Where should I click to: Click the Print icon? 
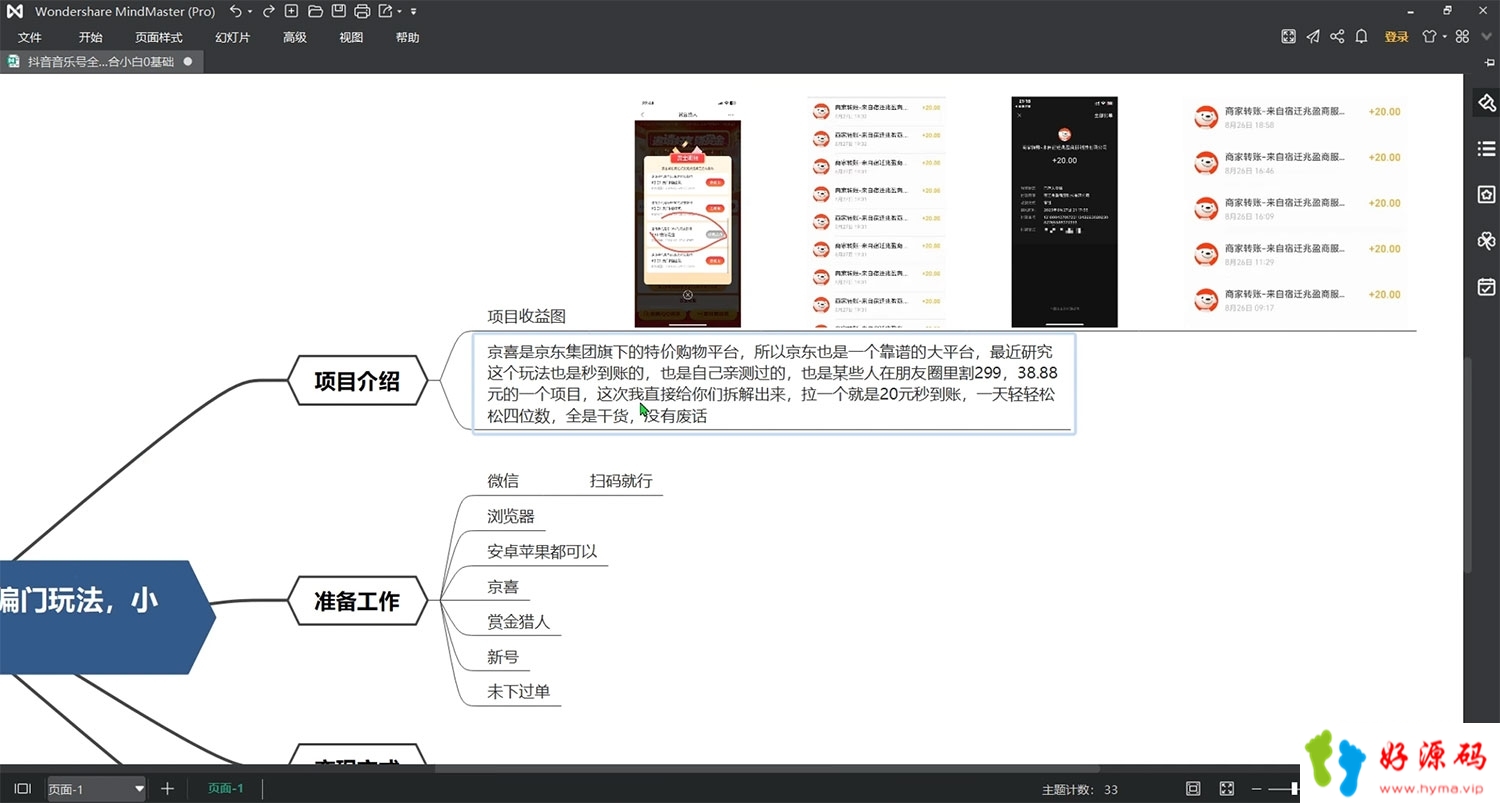(362, 11)
